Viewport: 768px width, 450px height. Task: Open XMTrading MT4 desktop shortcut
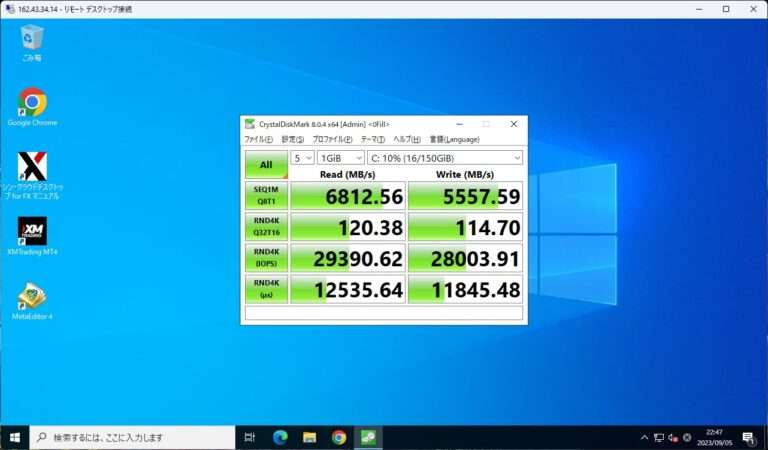[x=32, y=232]
